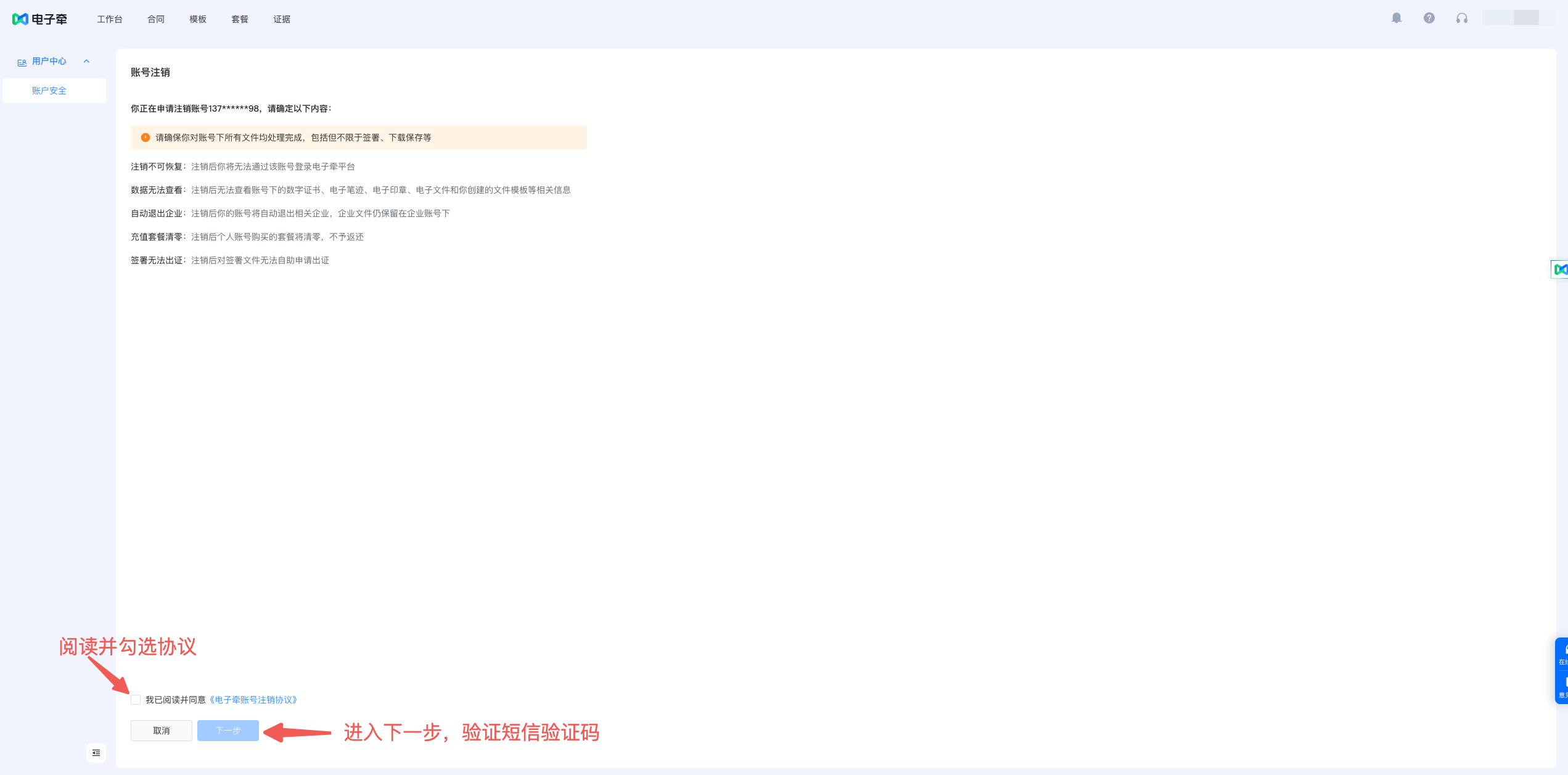This screenshot has height=775, width=1568.
Task: Open the online service floating widget
Action: pyautogui.click(x=1562, y=655)
